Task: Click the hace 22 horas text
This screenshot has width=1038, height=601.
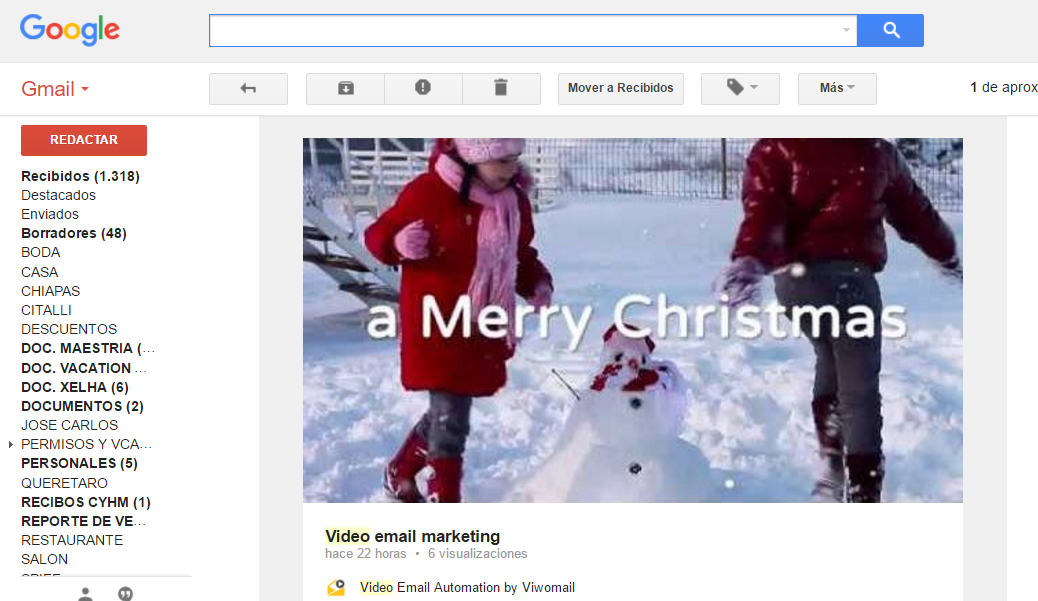Action: click(365, 554)
